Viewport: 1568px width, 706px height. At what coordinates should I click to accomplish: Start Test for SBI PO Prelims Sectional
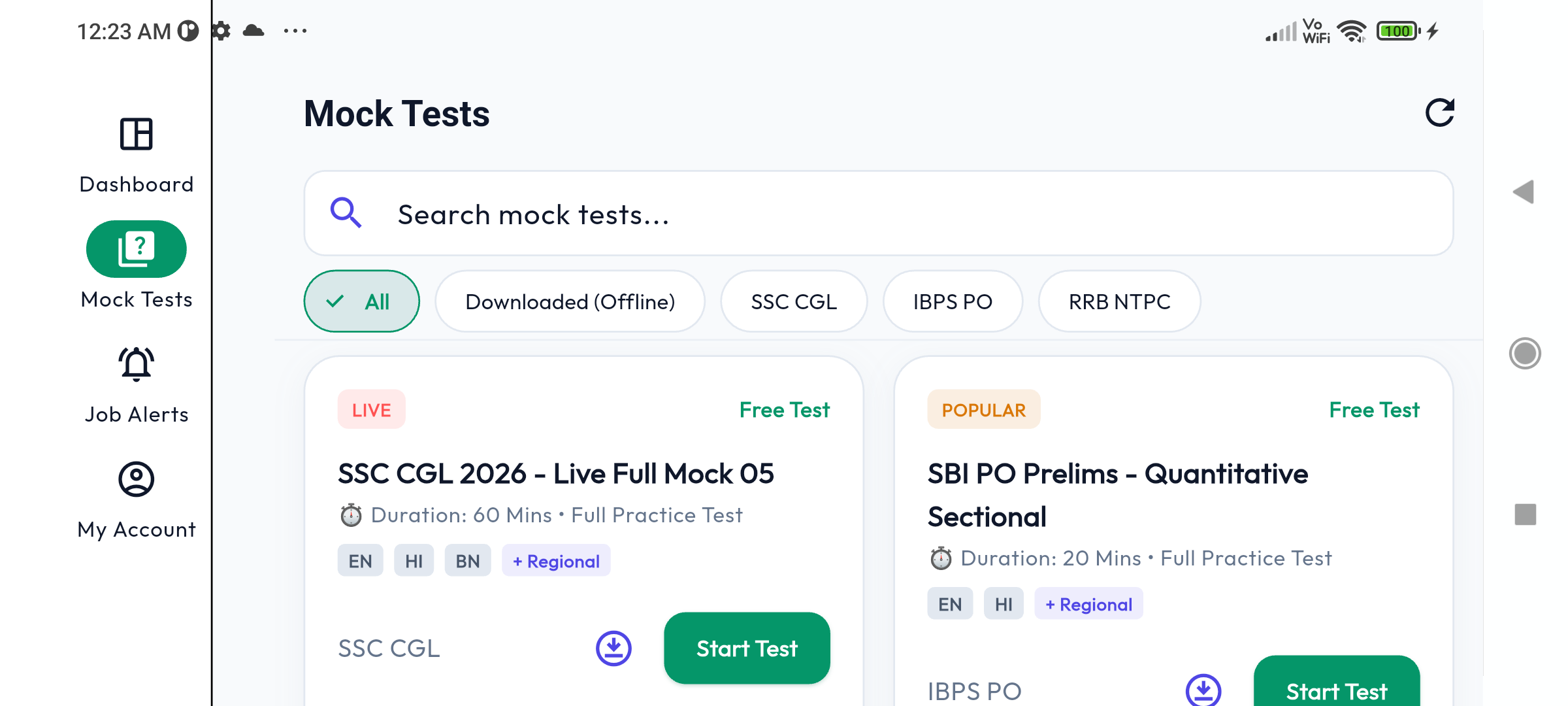tap(1337, 681)
